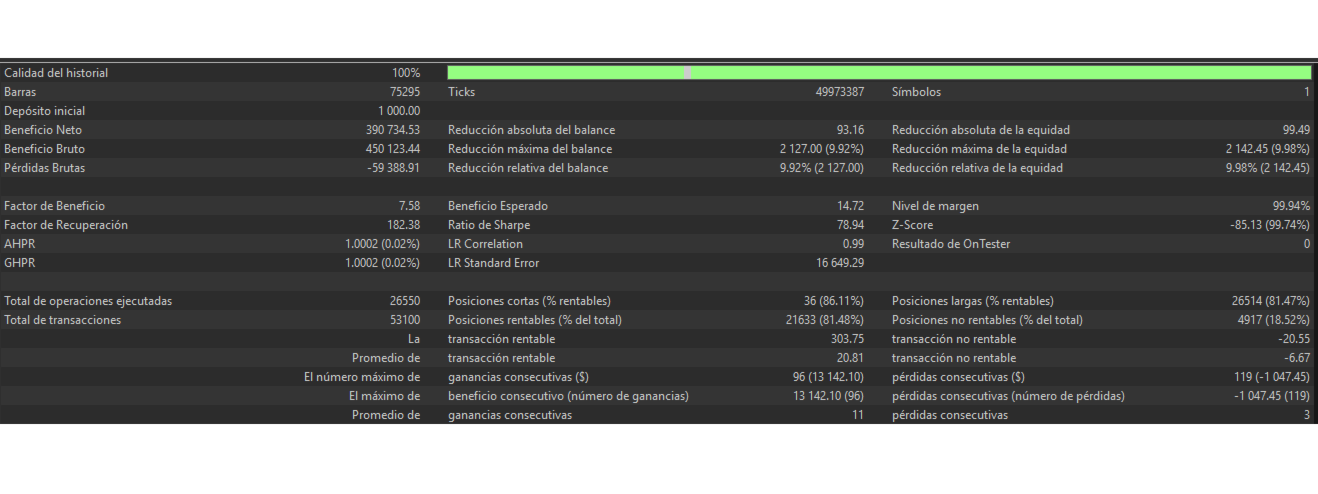Select the 'Resultado de OnTester' label

click(951, 244)
